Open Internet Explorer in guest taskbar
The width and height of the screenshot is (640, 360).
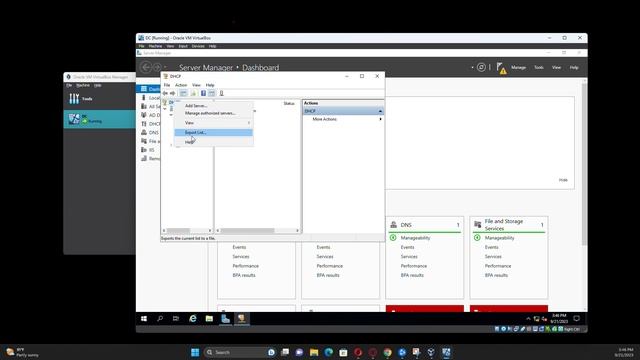pyautogui.click(x=193, y=319)
